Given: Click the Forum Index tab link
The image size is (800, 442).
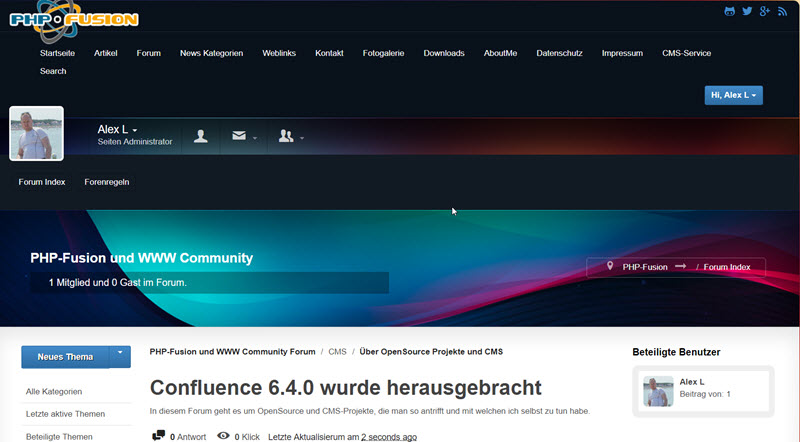Looking at the screenshot, I should [42, 182].
